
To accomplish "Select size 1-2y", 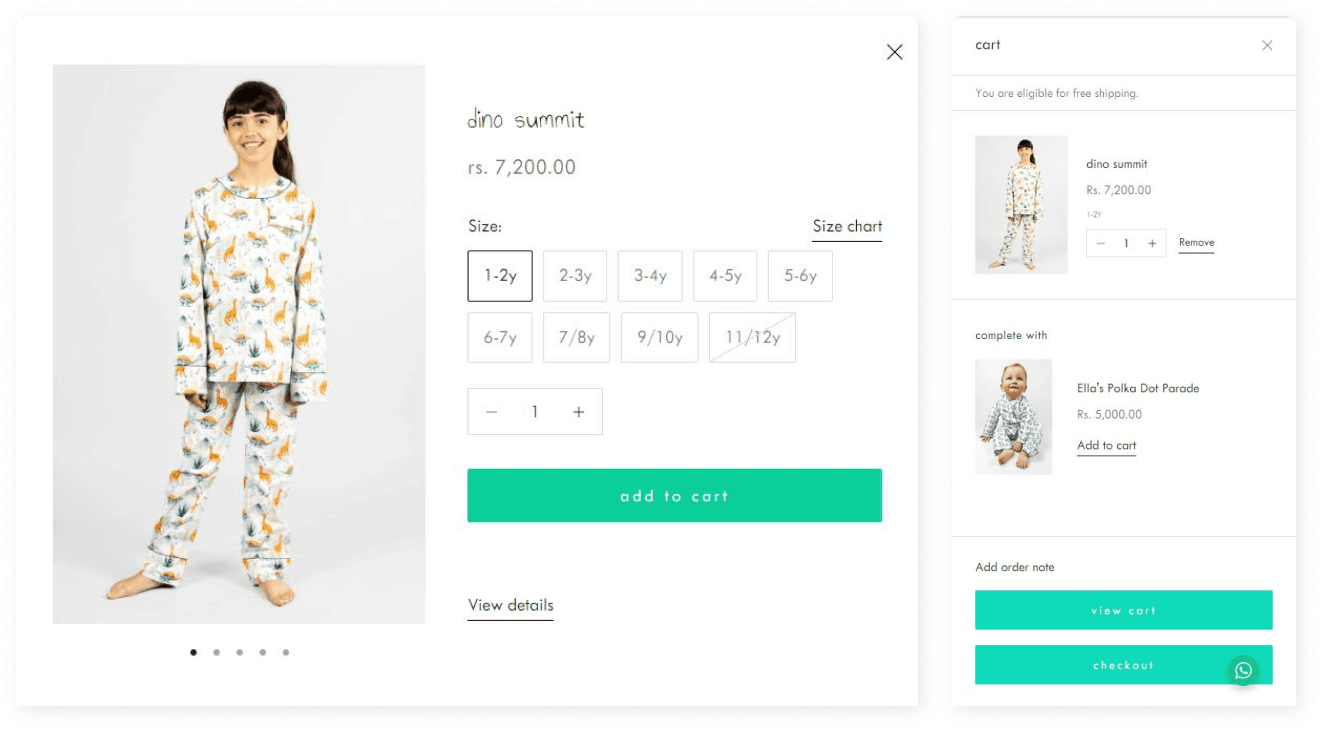I will [500, 276].
